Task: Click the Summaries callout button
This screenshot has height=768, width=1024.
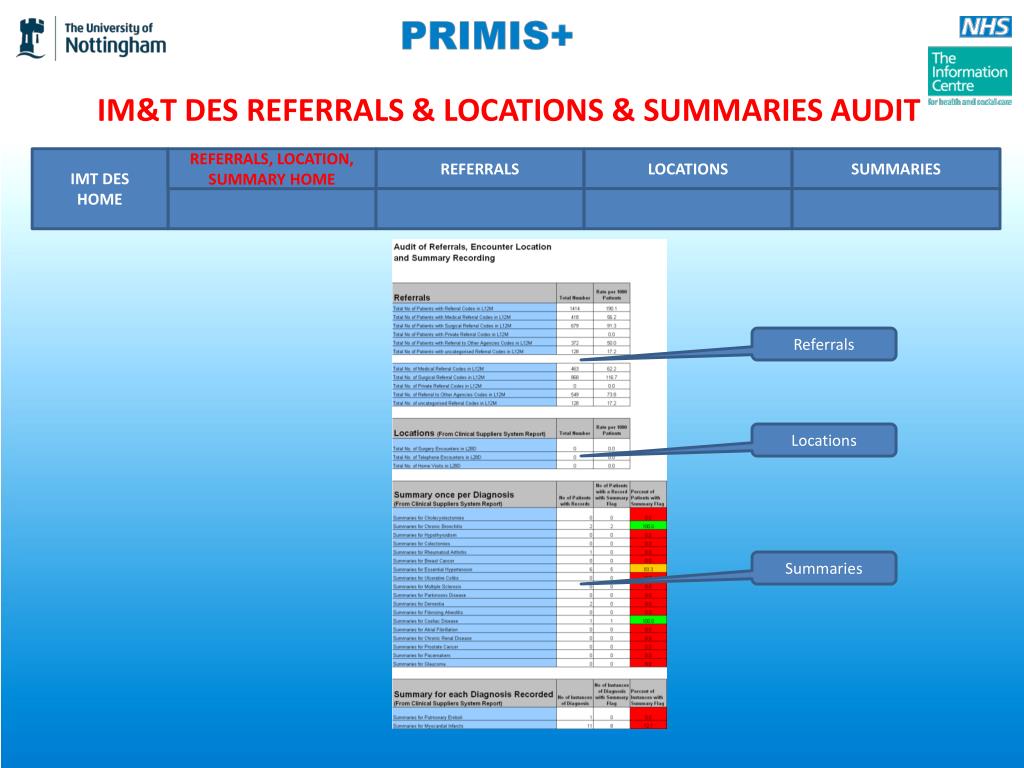Action: [x=824, y=568]
